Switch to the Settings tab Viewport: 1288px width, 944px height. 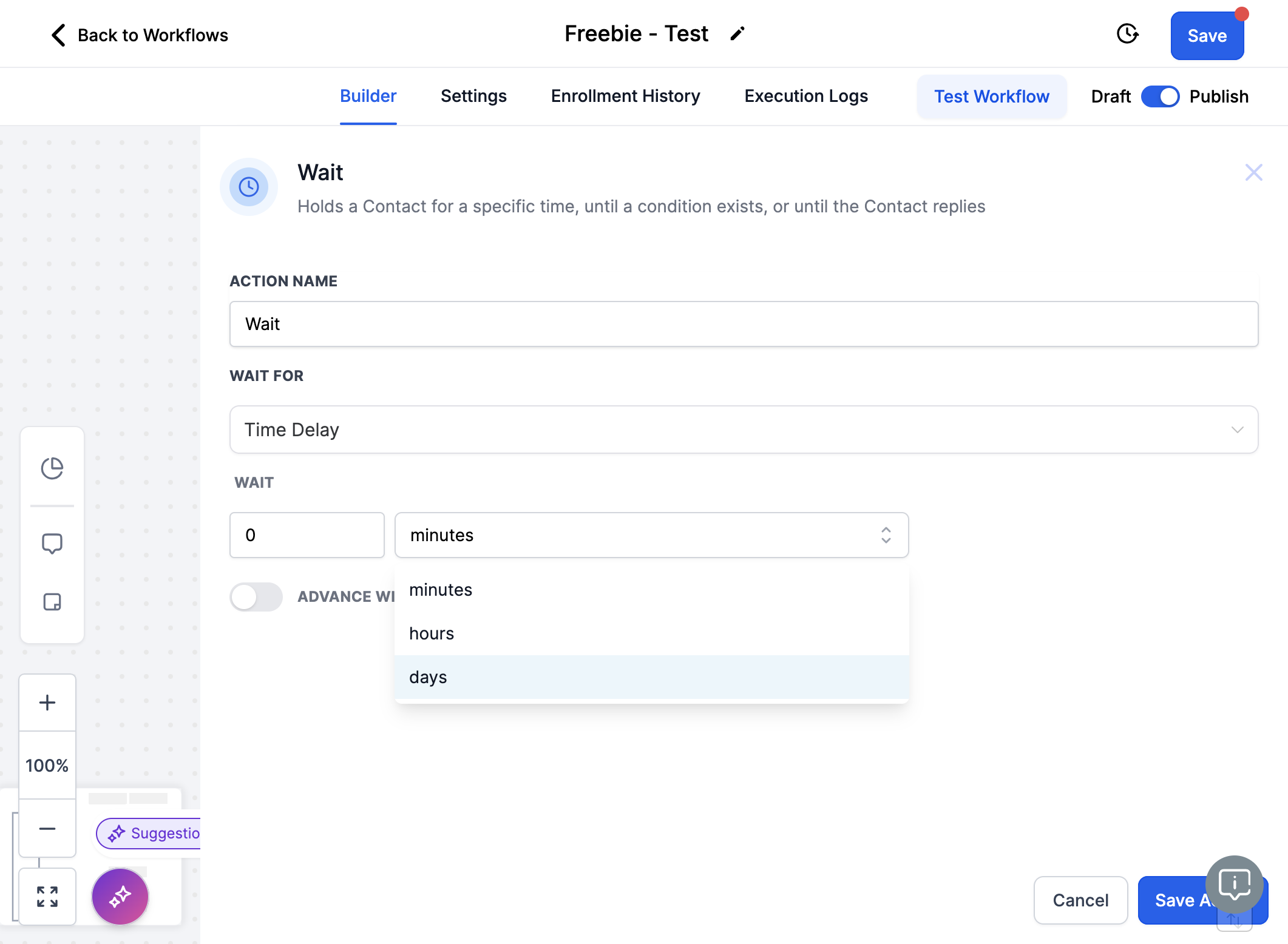point(473,96)
